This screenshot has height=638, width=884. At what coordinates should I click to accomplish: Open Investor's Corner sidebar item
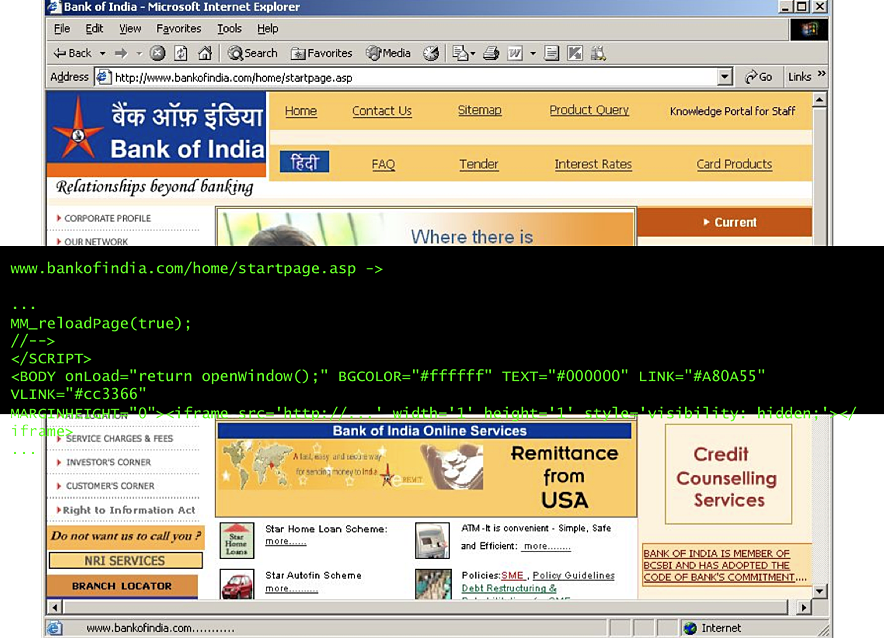[108, 462]
